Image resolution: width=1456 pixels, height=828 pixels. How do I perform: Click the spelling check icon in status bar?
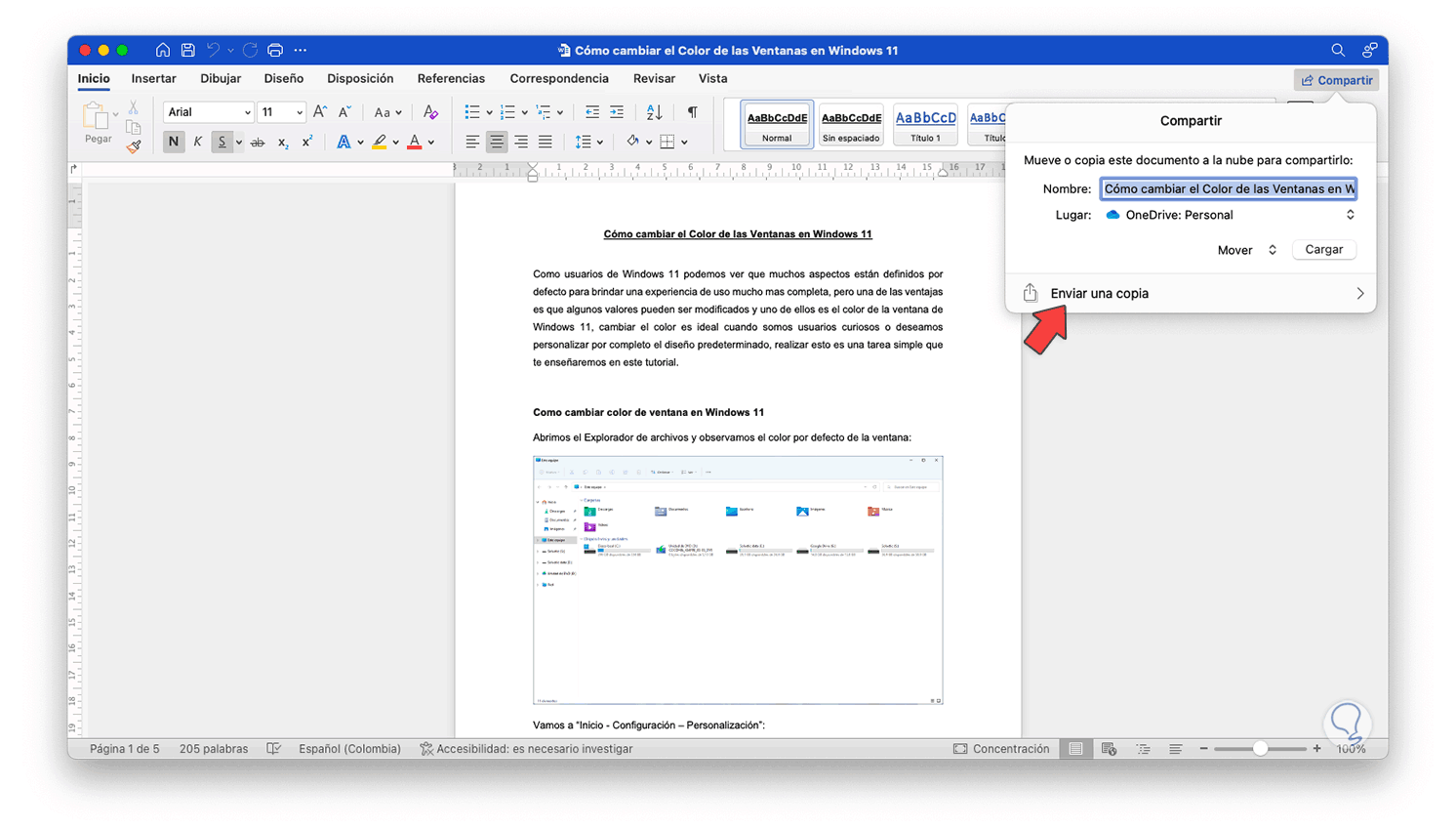(274, 749)
